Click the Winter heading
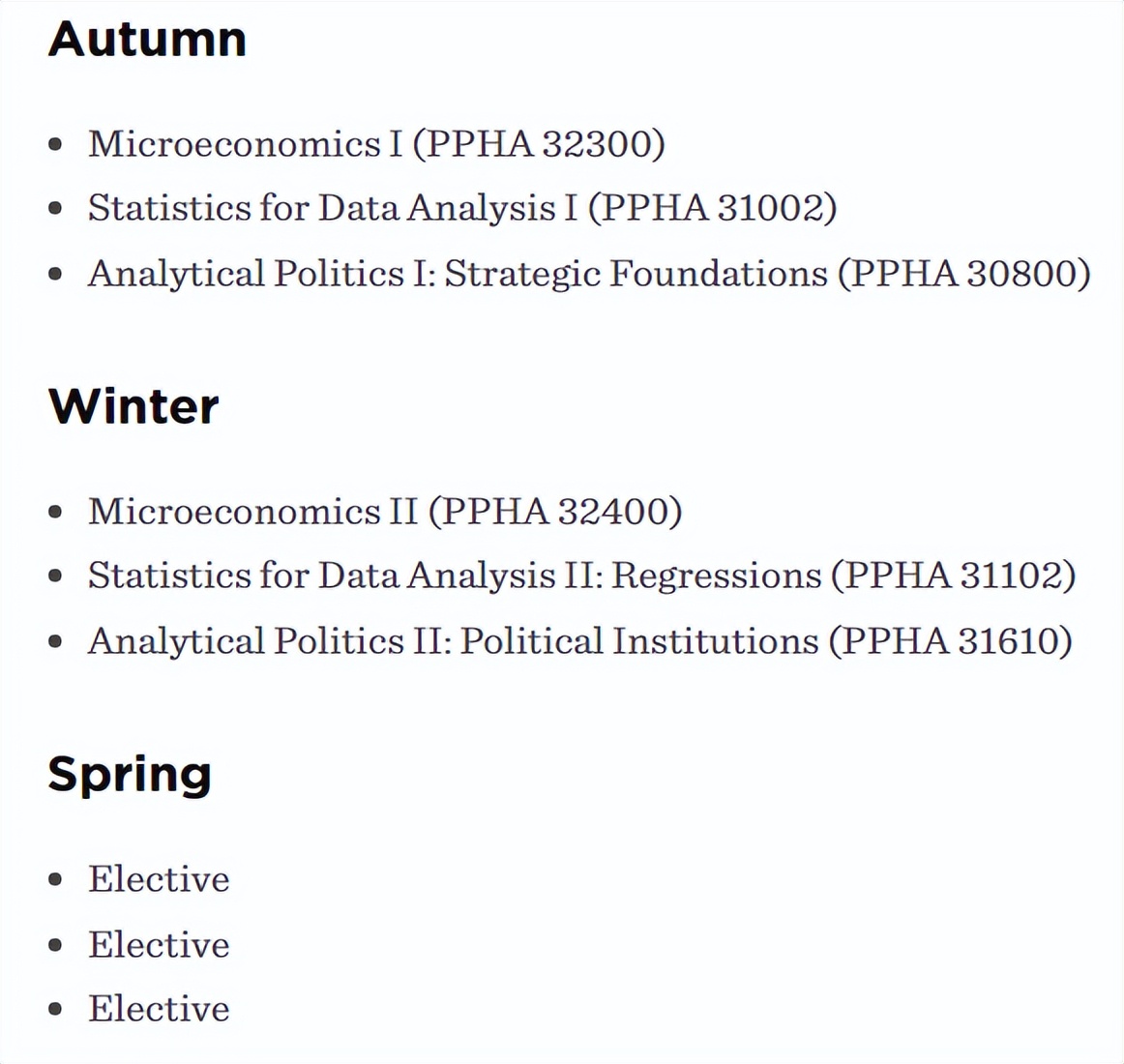Screen dimensions: 1124x1064 (133, 406)
